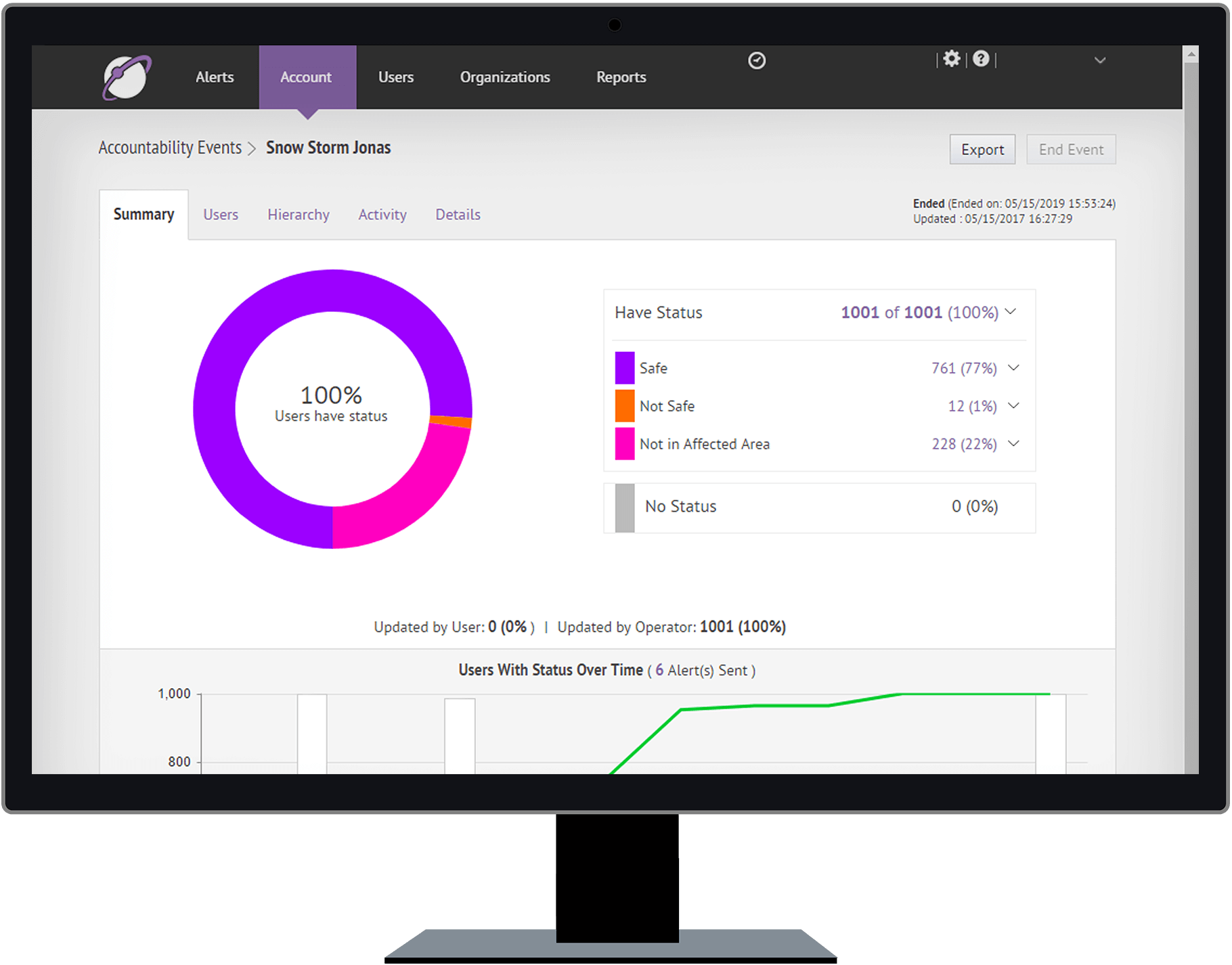The height and width of the screenshot is (965, 1232).
Task: Open the help question mark icon
Action: pos(981,59)
